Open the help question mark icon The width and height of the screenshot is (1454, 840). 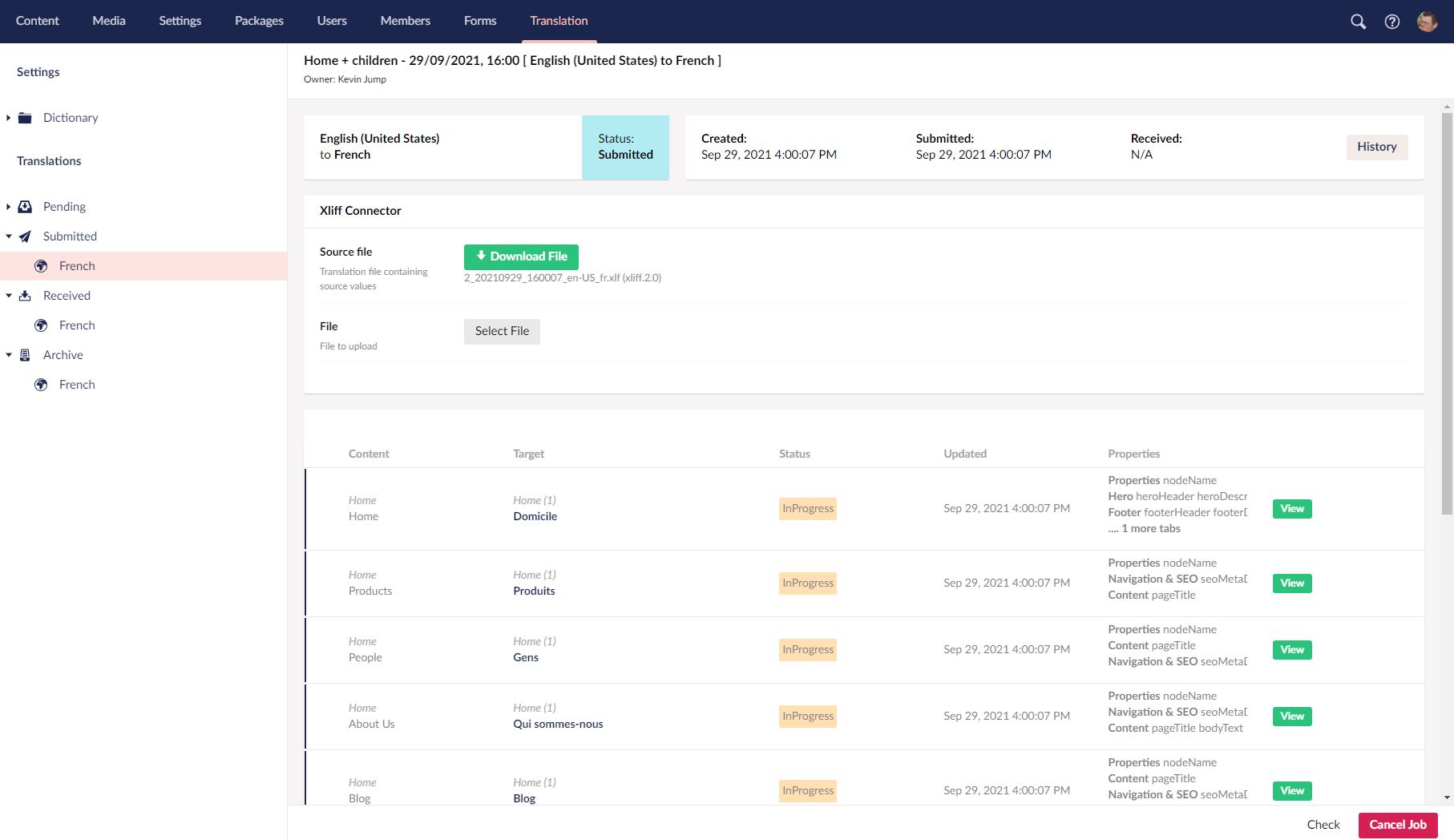(x=1392, y=22)
